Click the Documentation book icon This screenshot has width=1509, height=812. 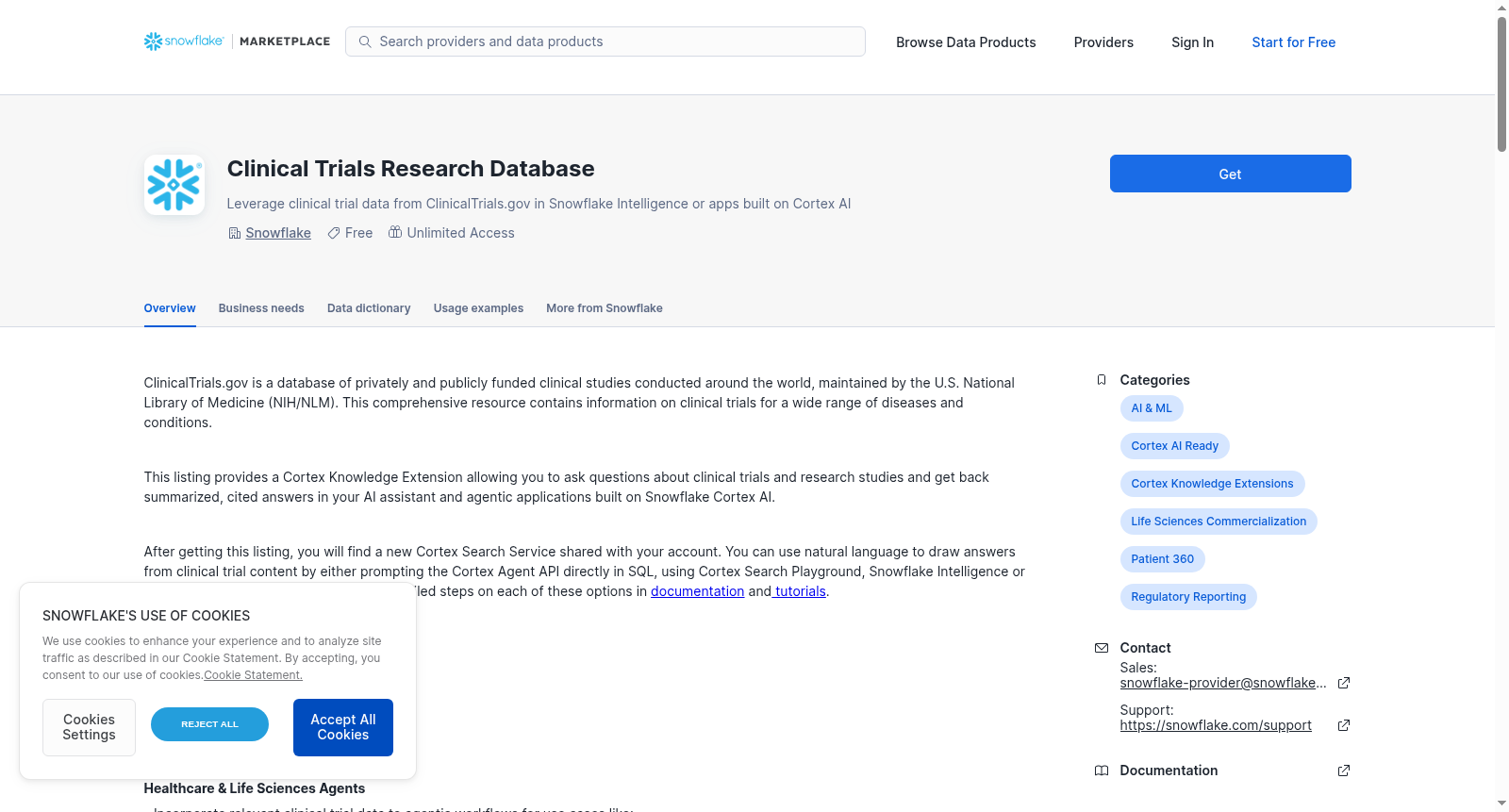(1102, 771)
